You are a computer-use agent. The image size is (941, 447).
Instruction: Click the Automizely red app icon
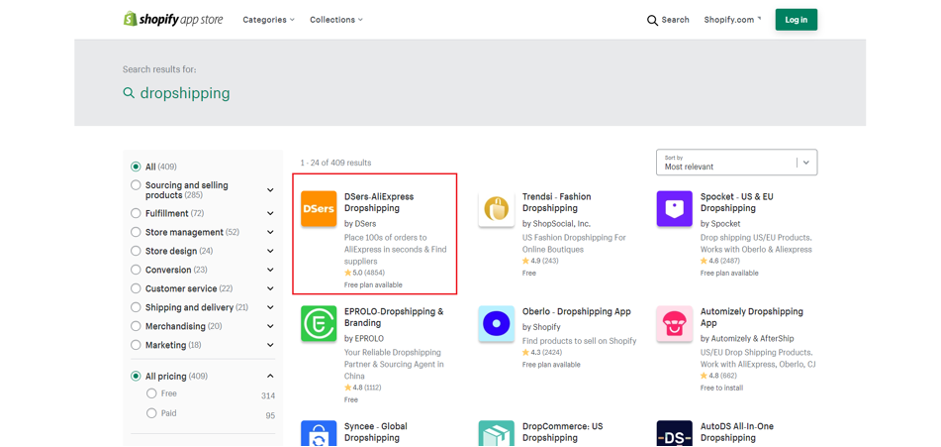coord(674,324)
